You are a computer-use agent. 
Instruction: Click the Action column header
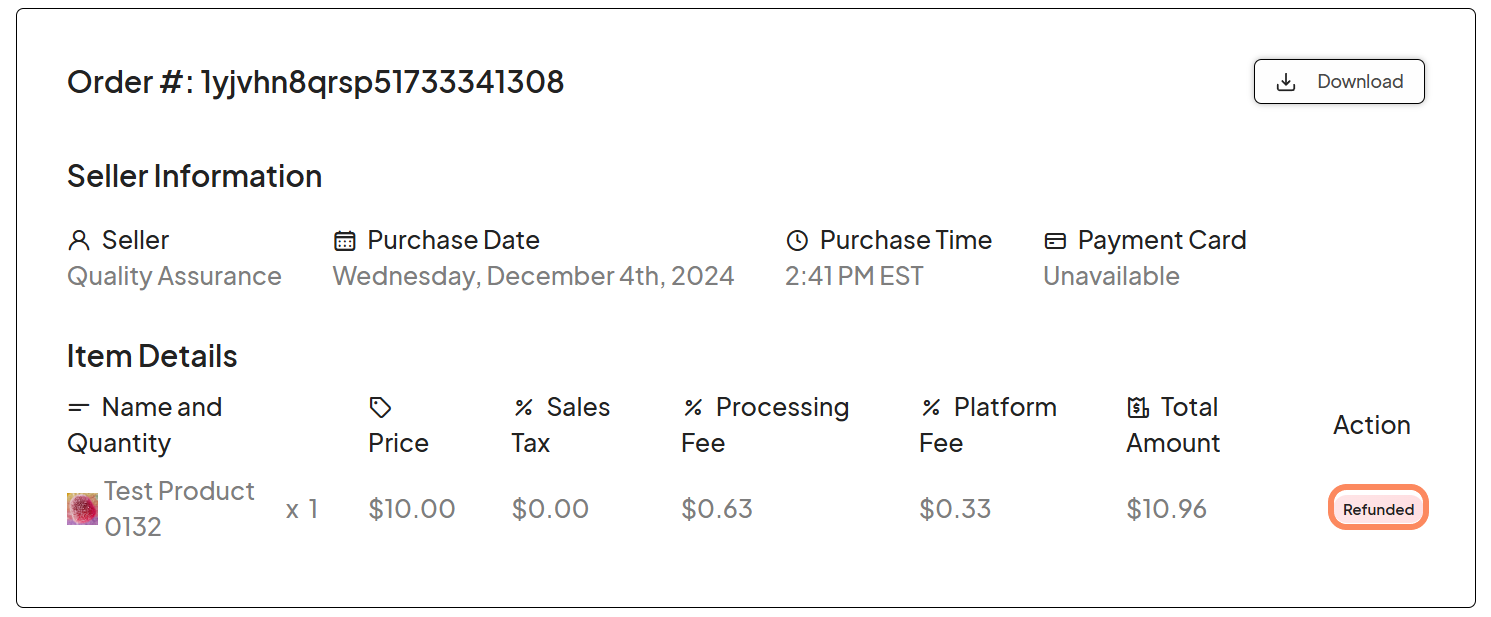point(1371,425)
